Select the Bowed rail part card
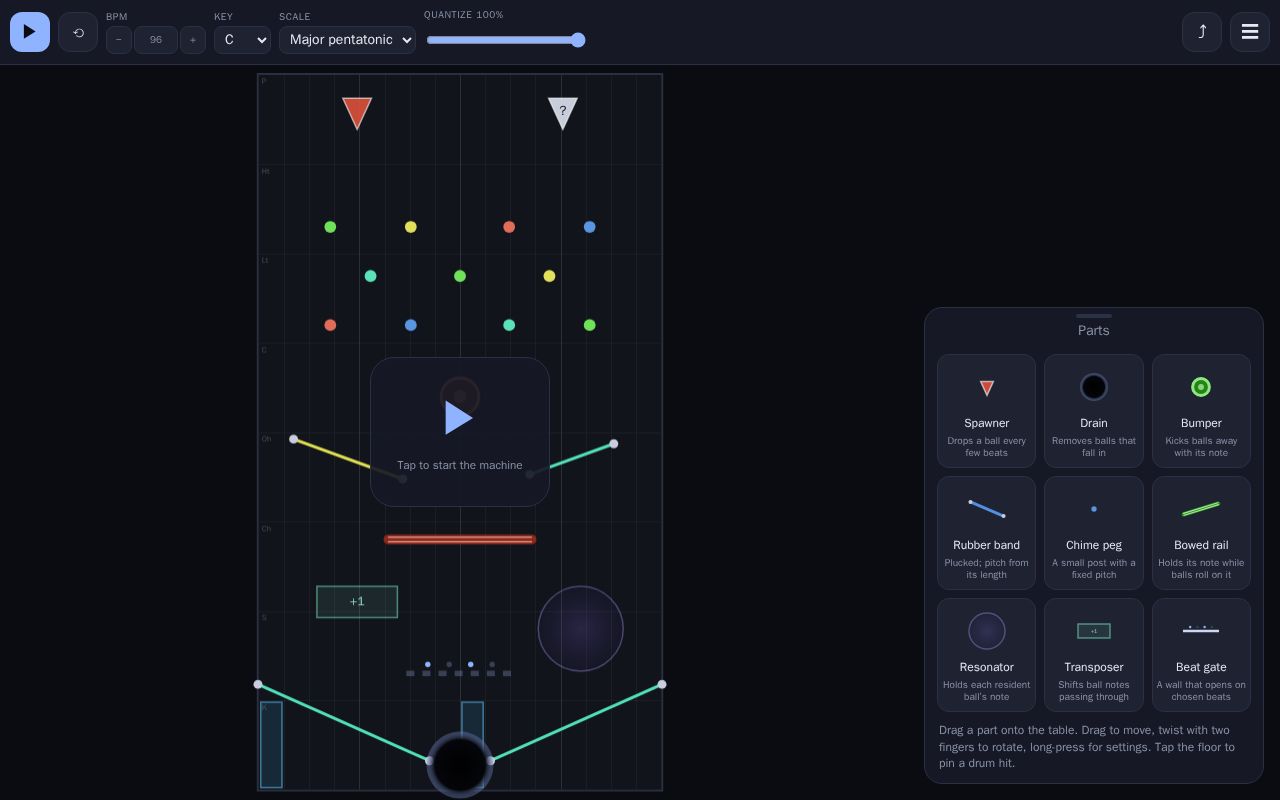The width and height of the screenshot is (1280, 800). 1201,533
